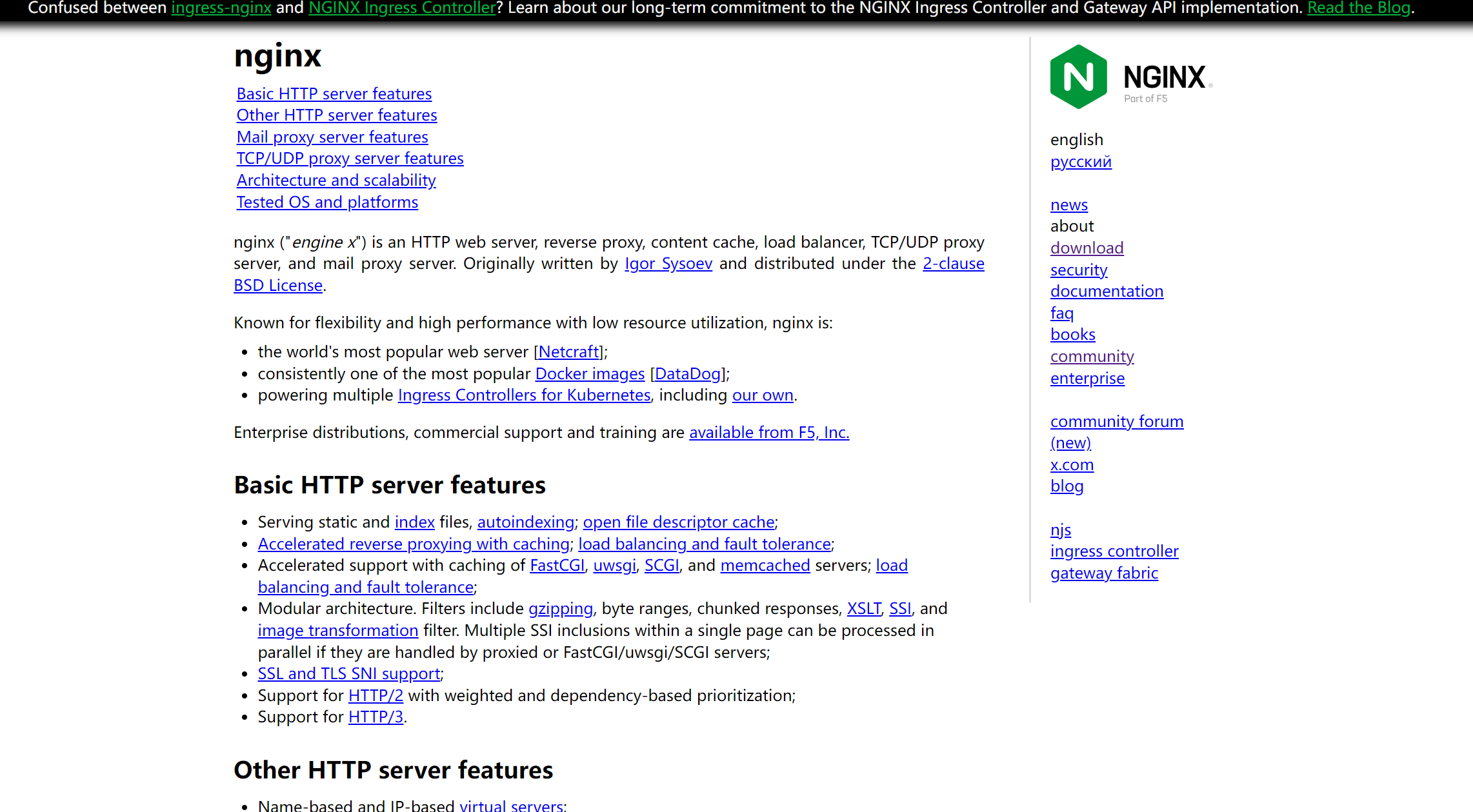Click SSL and TLS SNI support link
1473x812 pixels.
pyautogui.click(x=348, y=673)
